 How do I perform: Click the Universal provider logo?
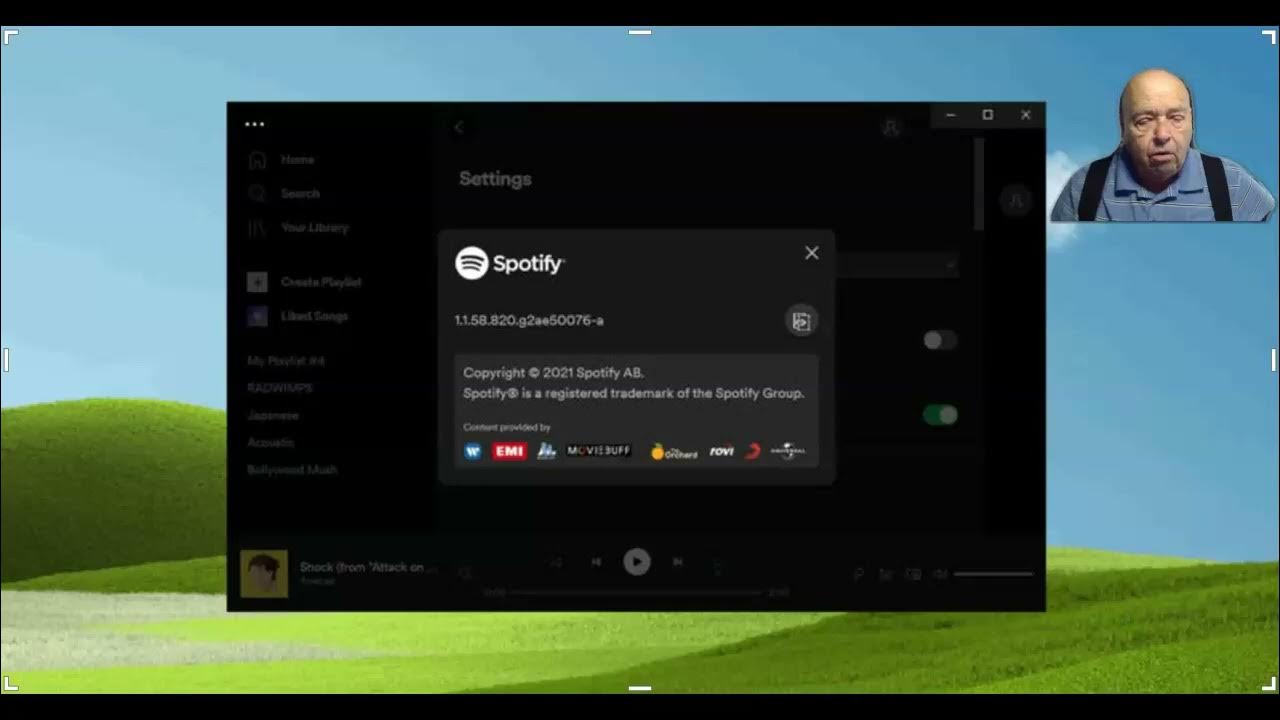point(788,451)
